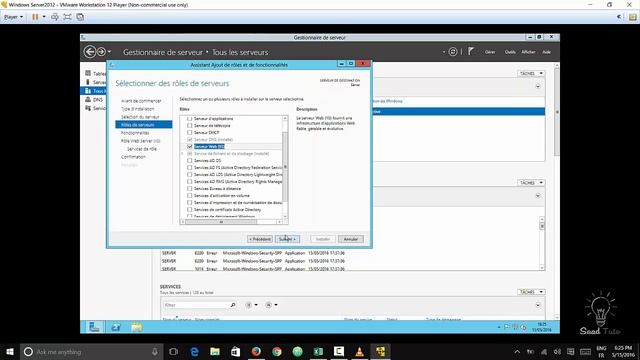Viewport: 640px width, 360px height.
Task: Open the Player menu dropdown in VMware
Action: coord(13,17)
